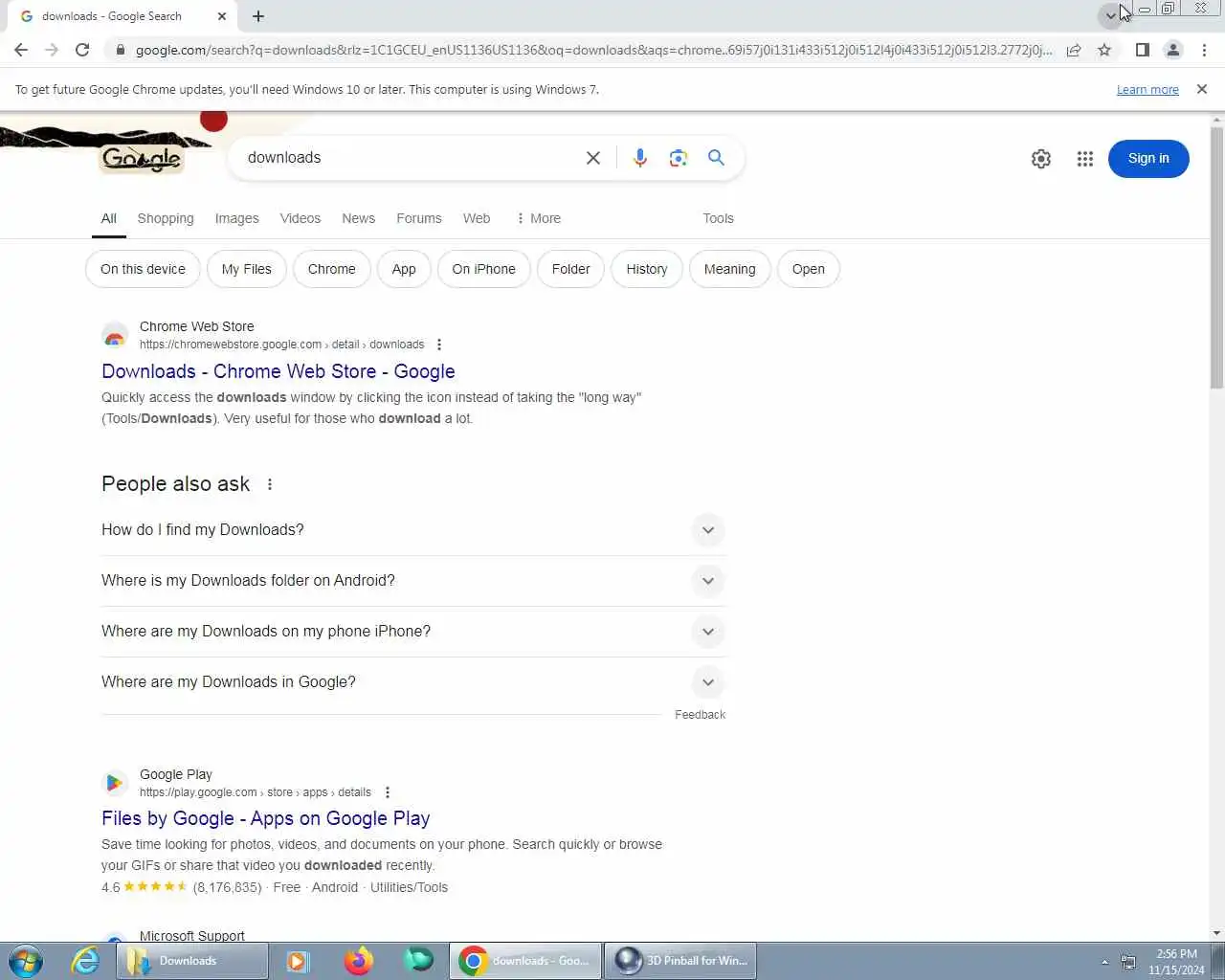The image size is (1225, 980).
Task: Send Feedback on People also ask
Action: pyautogui.click(x=700, y=715)
